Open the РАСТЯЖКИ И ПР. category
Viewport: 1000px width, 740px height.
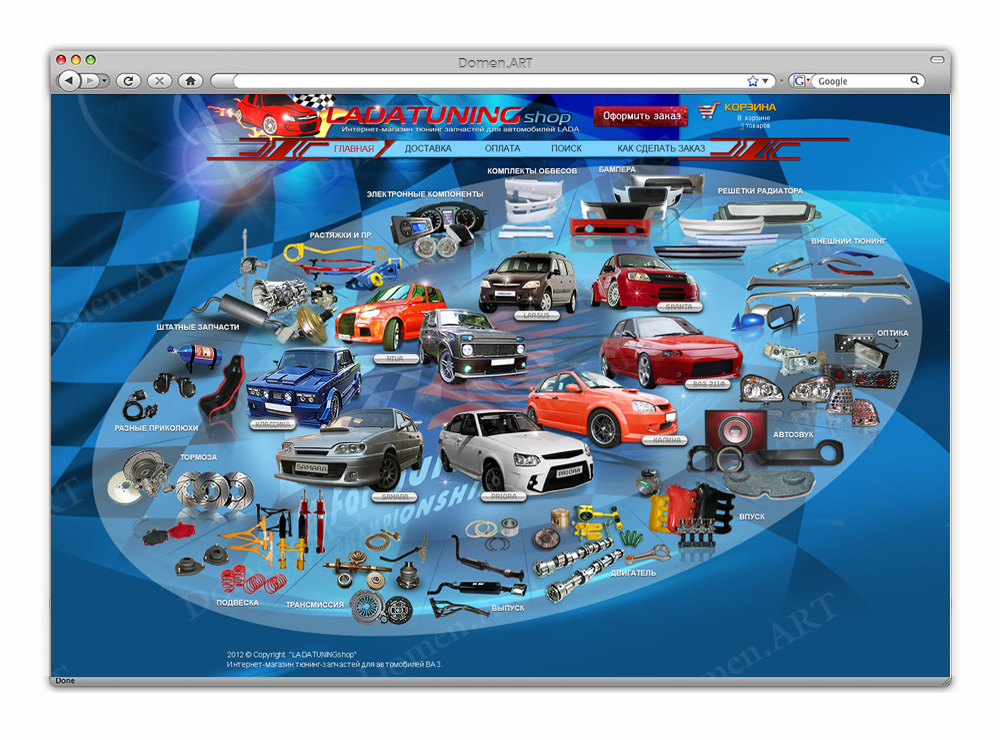tap(341, 235)
